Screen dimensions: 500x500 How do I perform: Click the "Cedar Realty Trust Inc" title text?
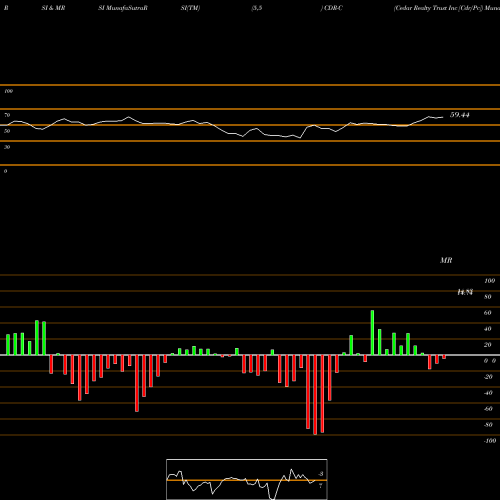tap(426, 8)
